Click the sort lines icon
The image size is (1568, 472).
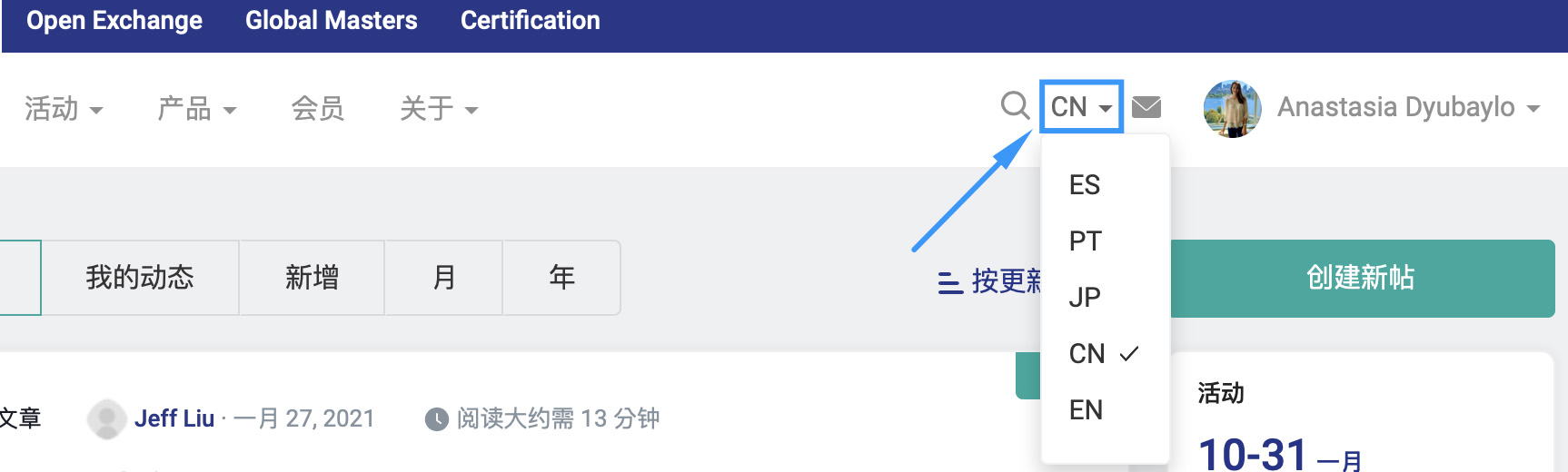(949, 281)
